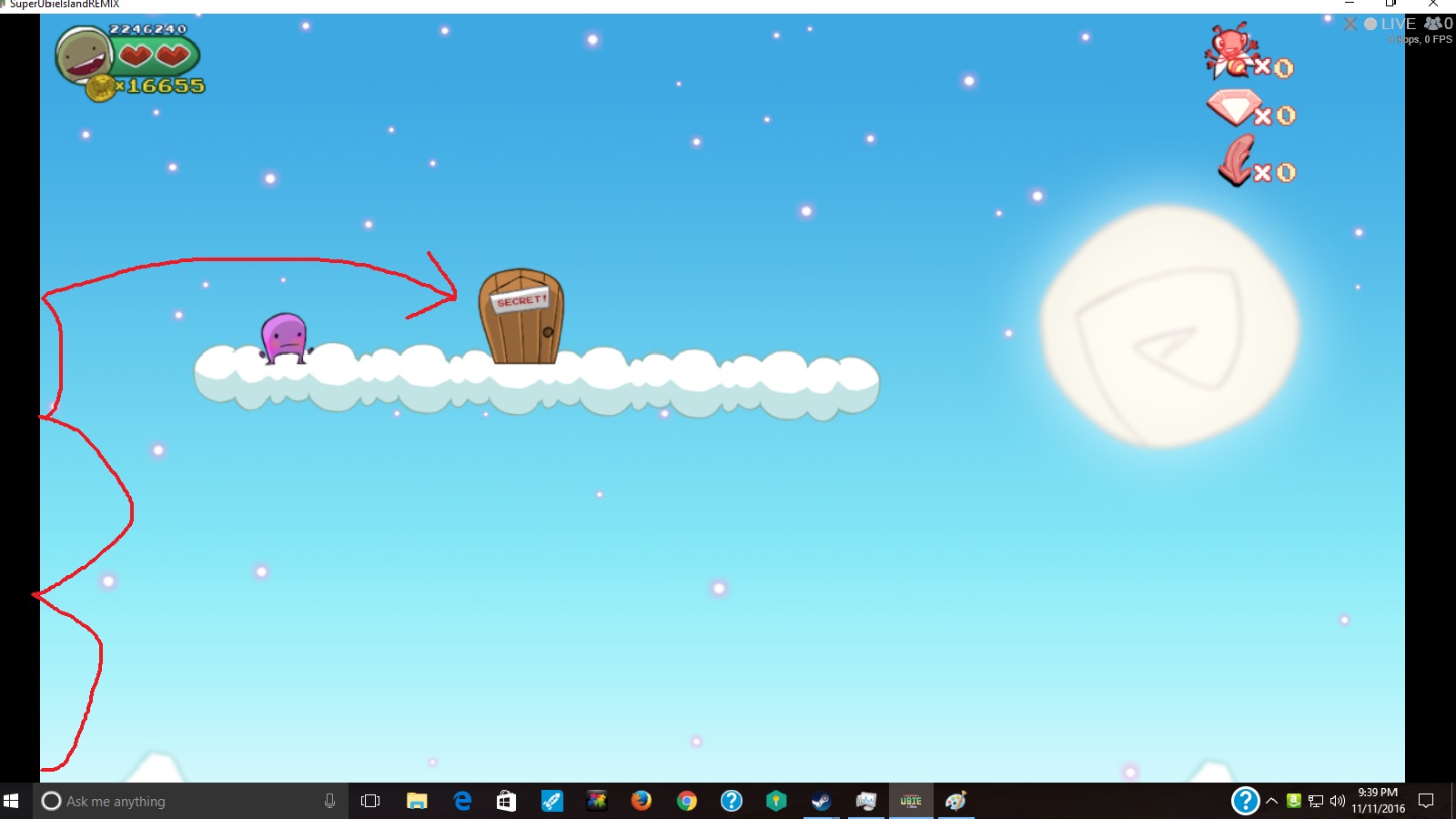Click the score text 2246240
Screen dimensions: 1456x819
coord(148,29)
